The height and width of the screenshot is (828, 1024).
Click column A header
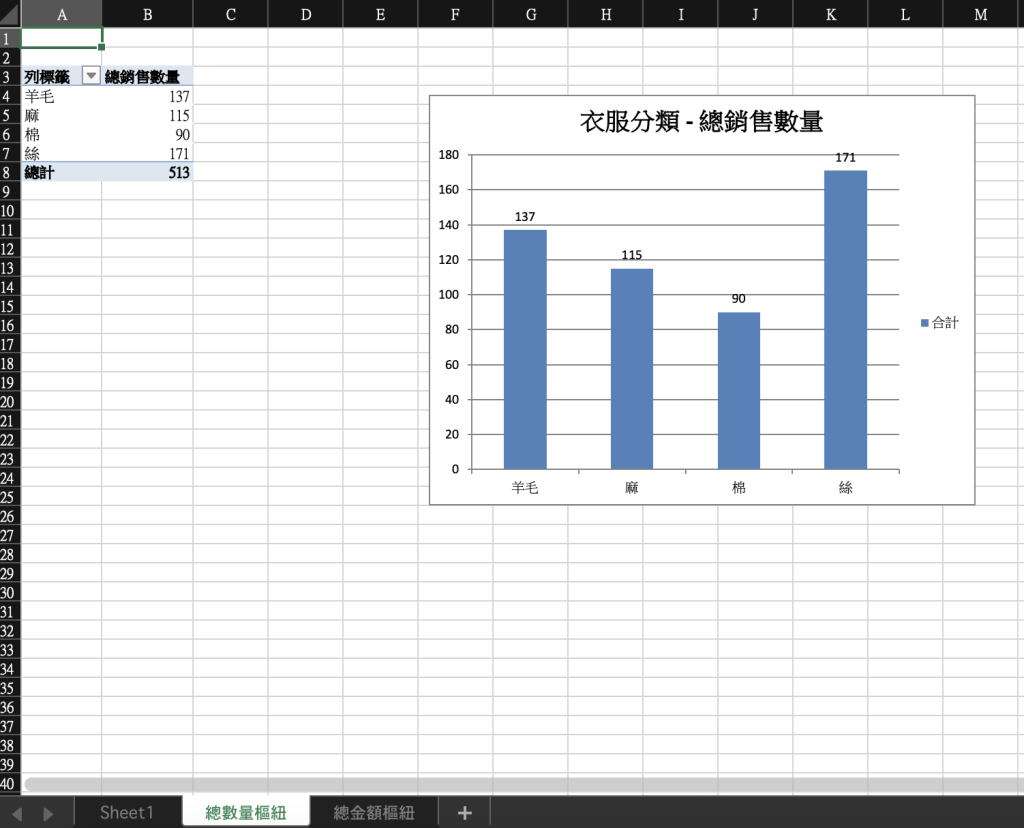click(x=62, y=14)
